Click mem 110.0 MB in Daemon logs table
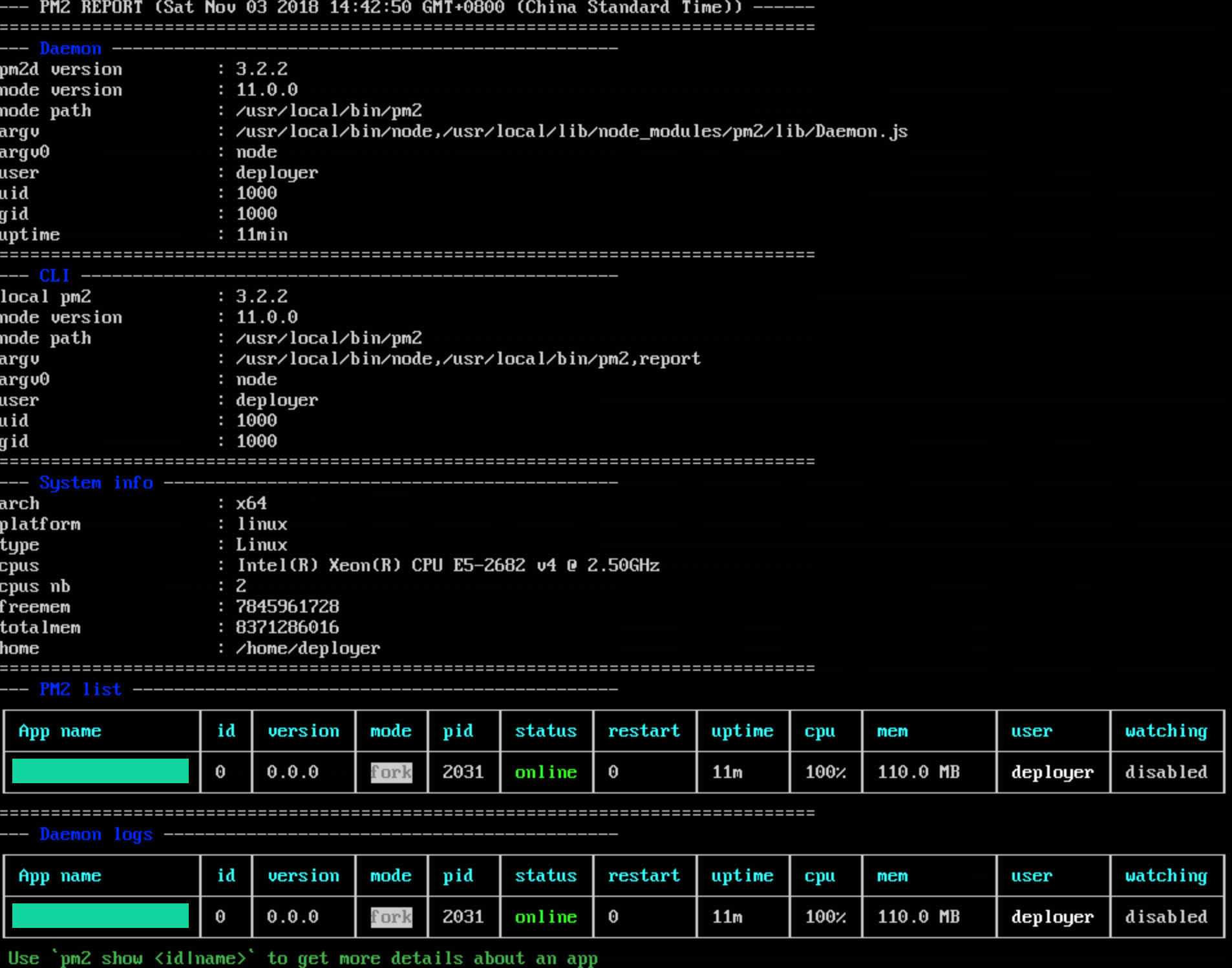1232x968 pixels. tap(918, 917)
